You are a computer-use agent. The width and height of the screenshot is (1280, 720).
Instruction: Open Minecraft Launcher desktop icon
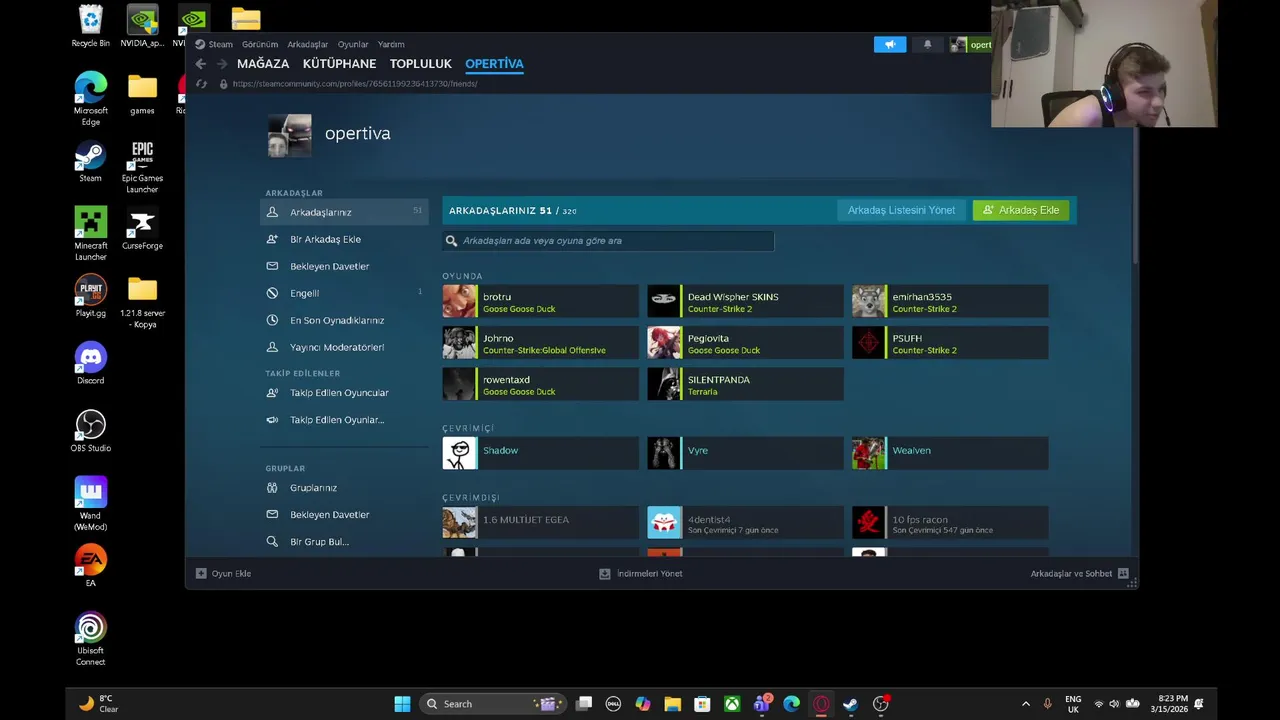(90, 233)
